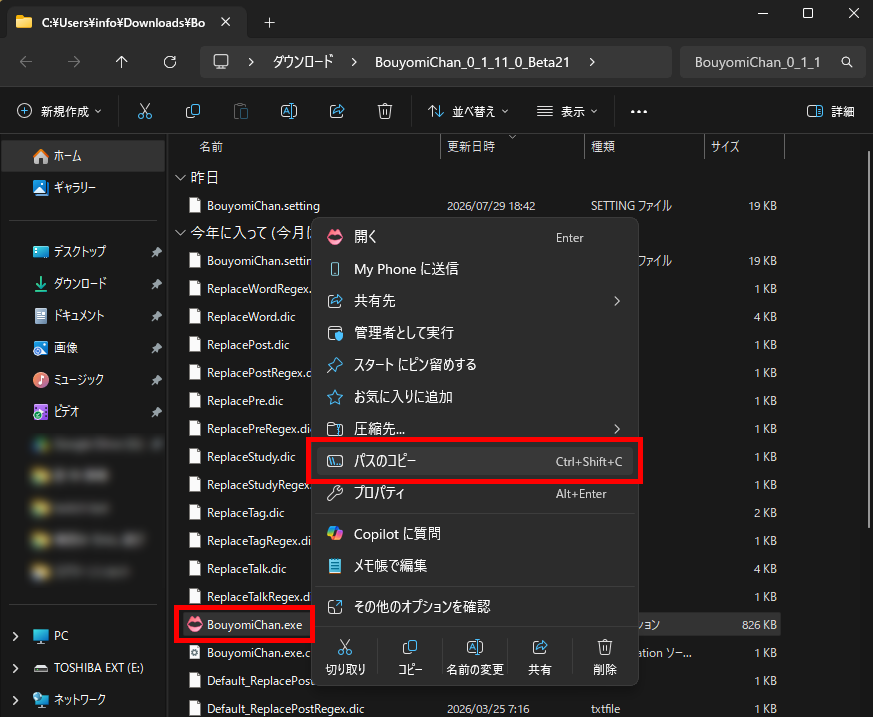Choose Copilot に質問
Screen dimensions: 873x717
[x=474, y=534]
